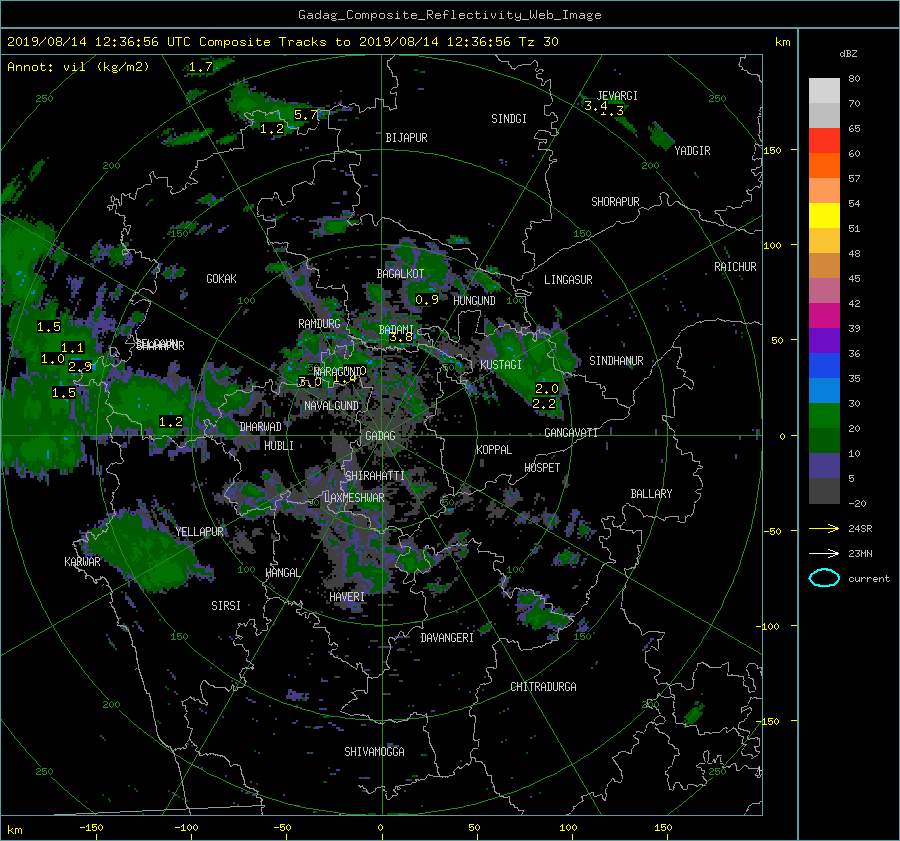Click the BALLARY city label

[651, 494]
